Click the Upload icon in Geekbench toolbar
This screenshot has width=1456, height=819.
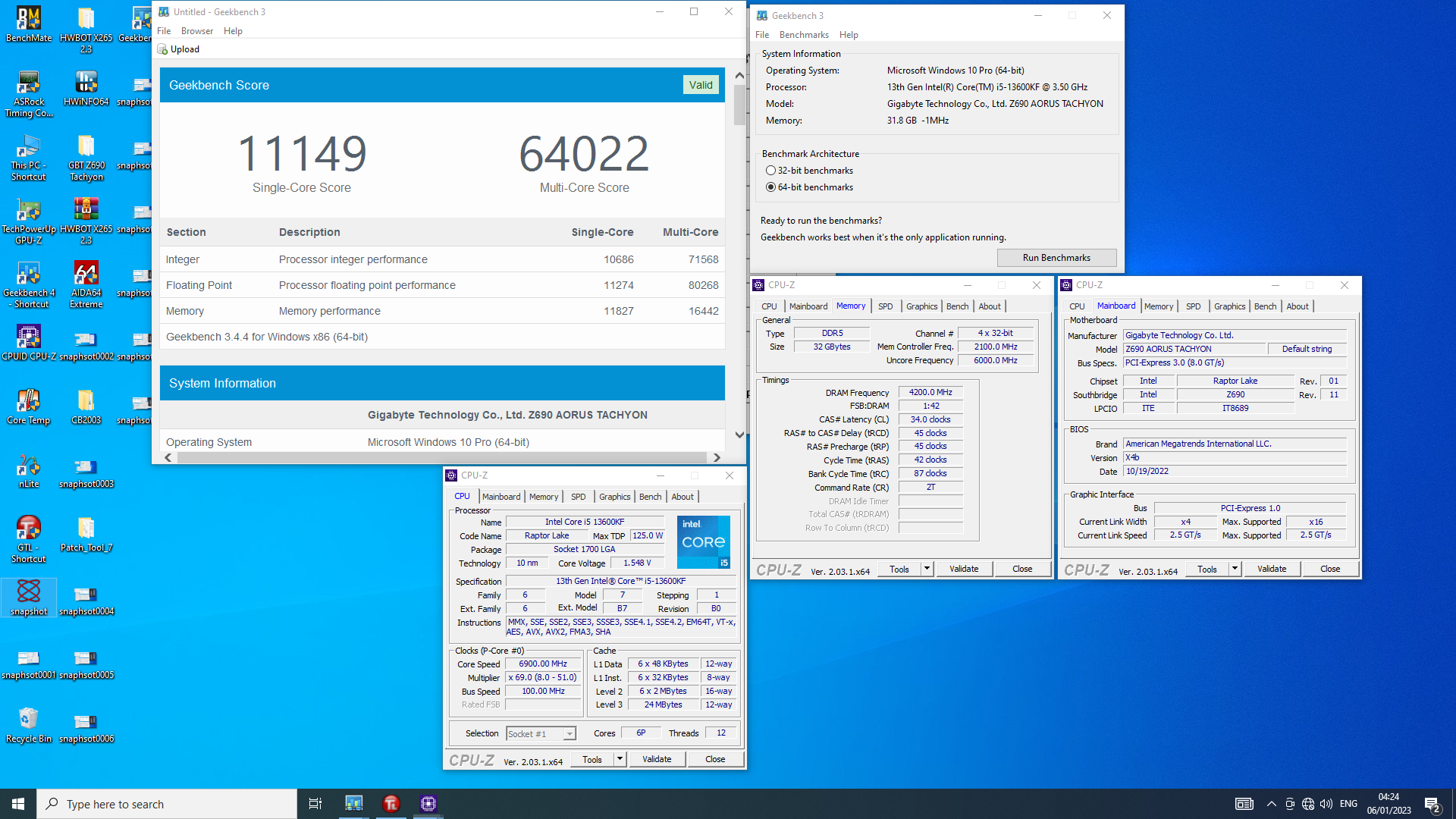tap(162, 49)
